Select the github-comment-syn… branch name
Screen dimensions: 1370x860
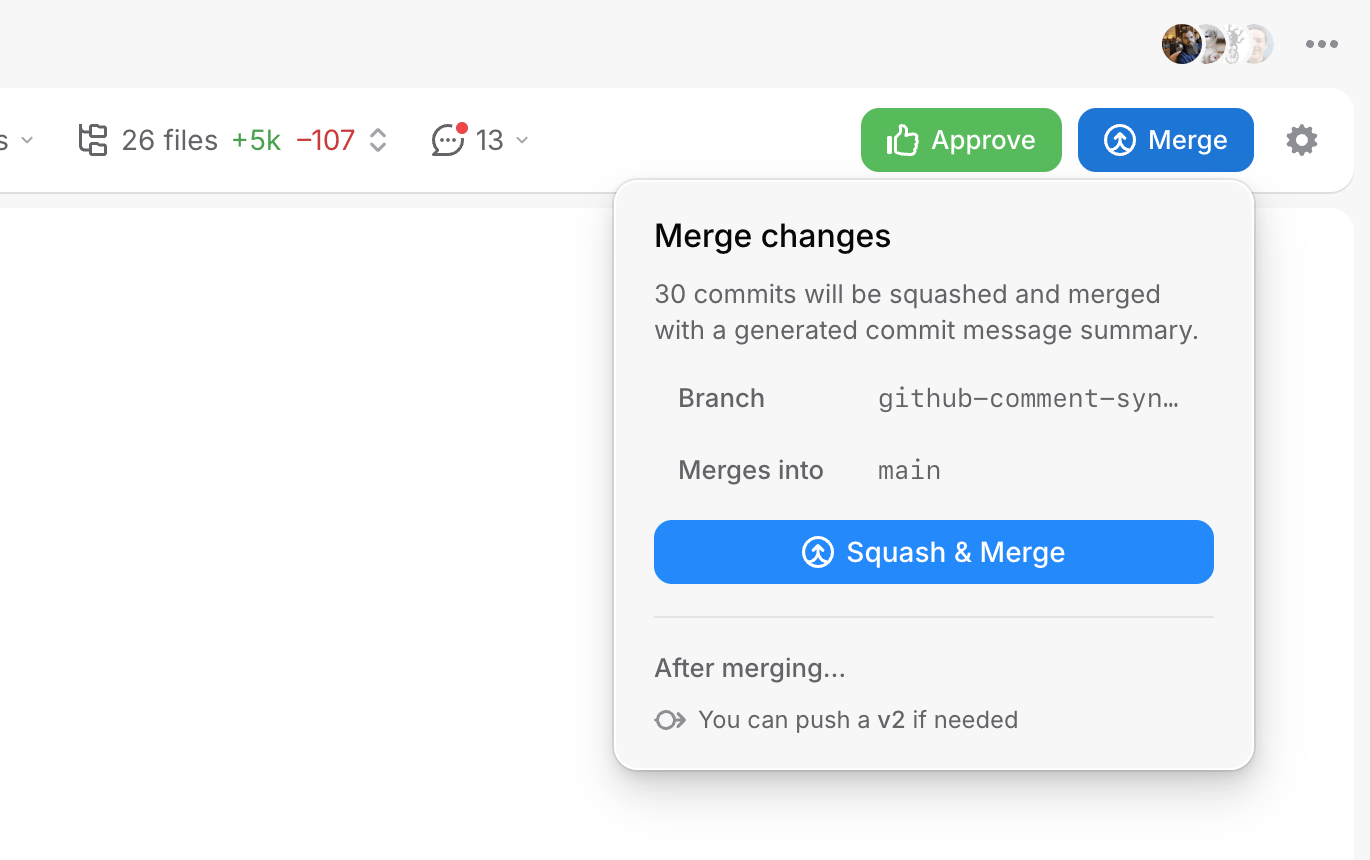tap(1028, 398)
